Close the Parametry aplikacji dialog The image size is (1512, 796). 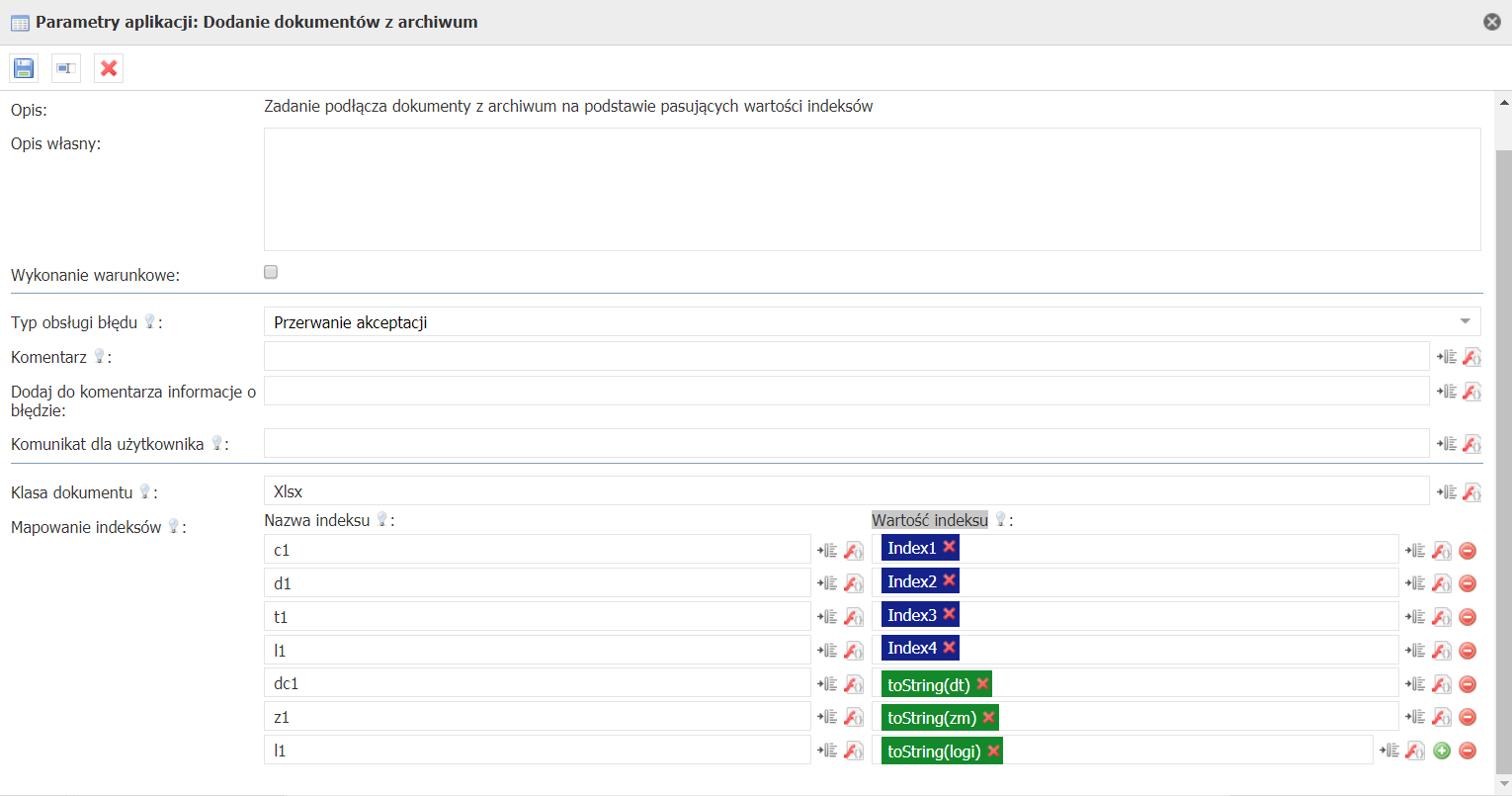coord(1492,22)
